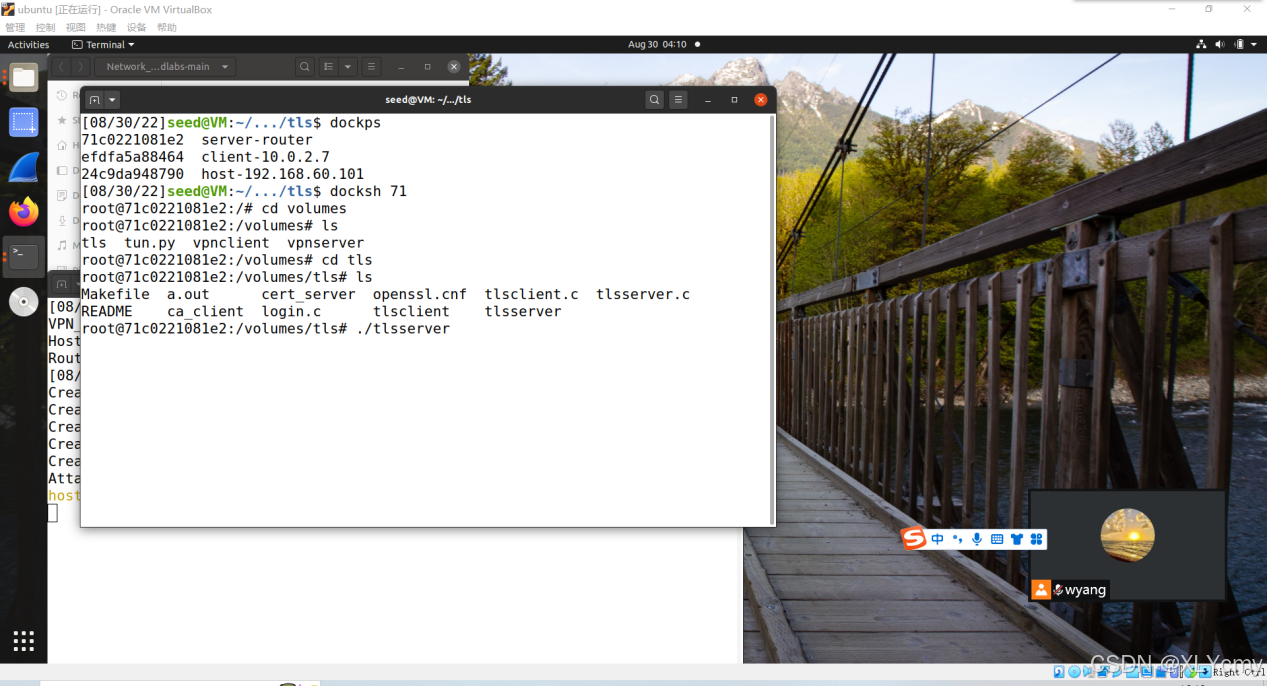Viewport: 1267px width, 686px height.
Task: Click the client-10.0.2.7 container name
Action: point(265,157)
